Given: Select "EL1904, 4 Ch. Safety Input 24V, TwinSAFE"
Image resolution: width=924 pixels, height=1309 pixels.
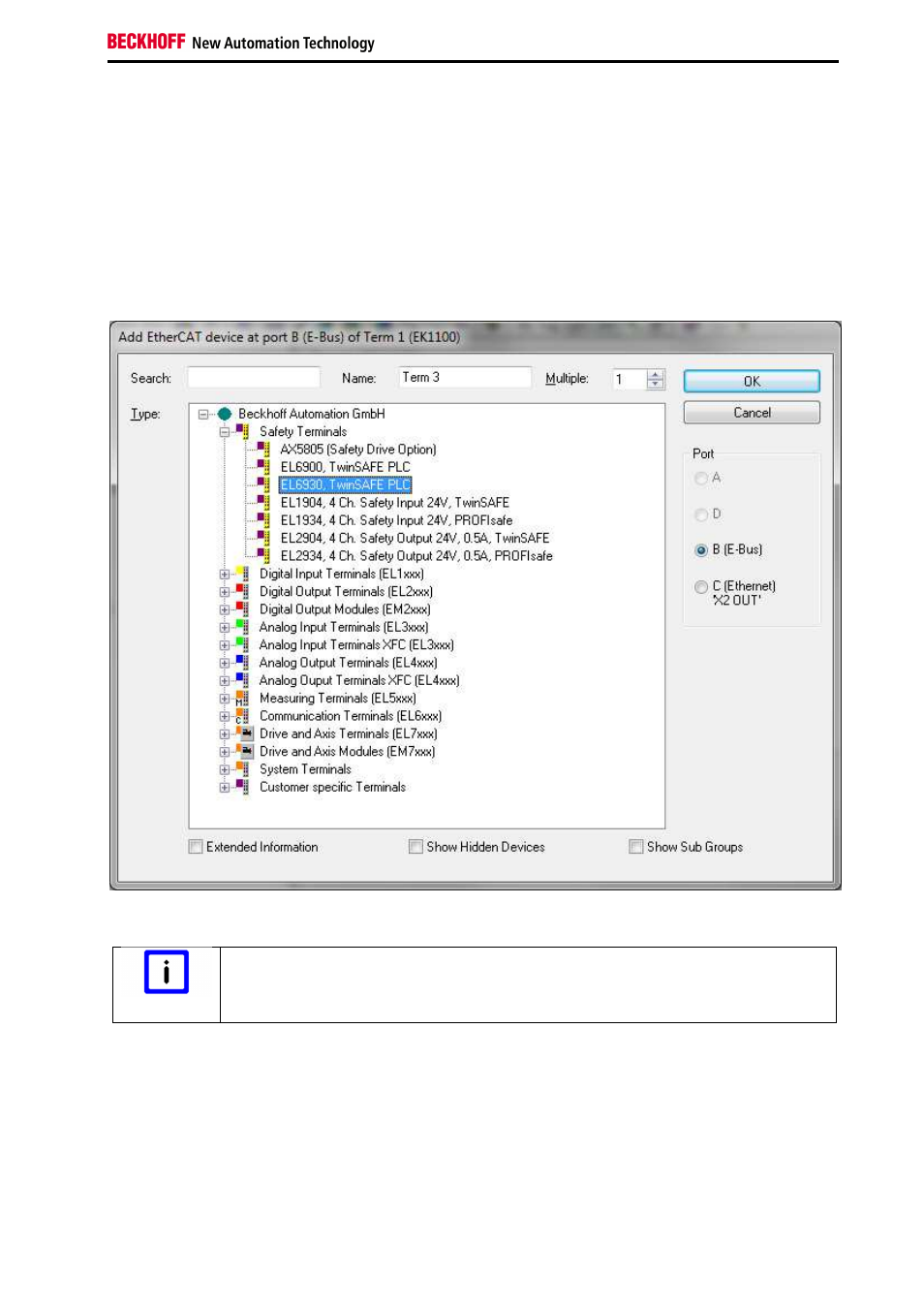Looking at the screenshot, I should pos(395,503).
